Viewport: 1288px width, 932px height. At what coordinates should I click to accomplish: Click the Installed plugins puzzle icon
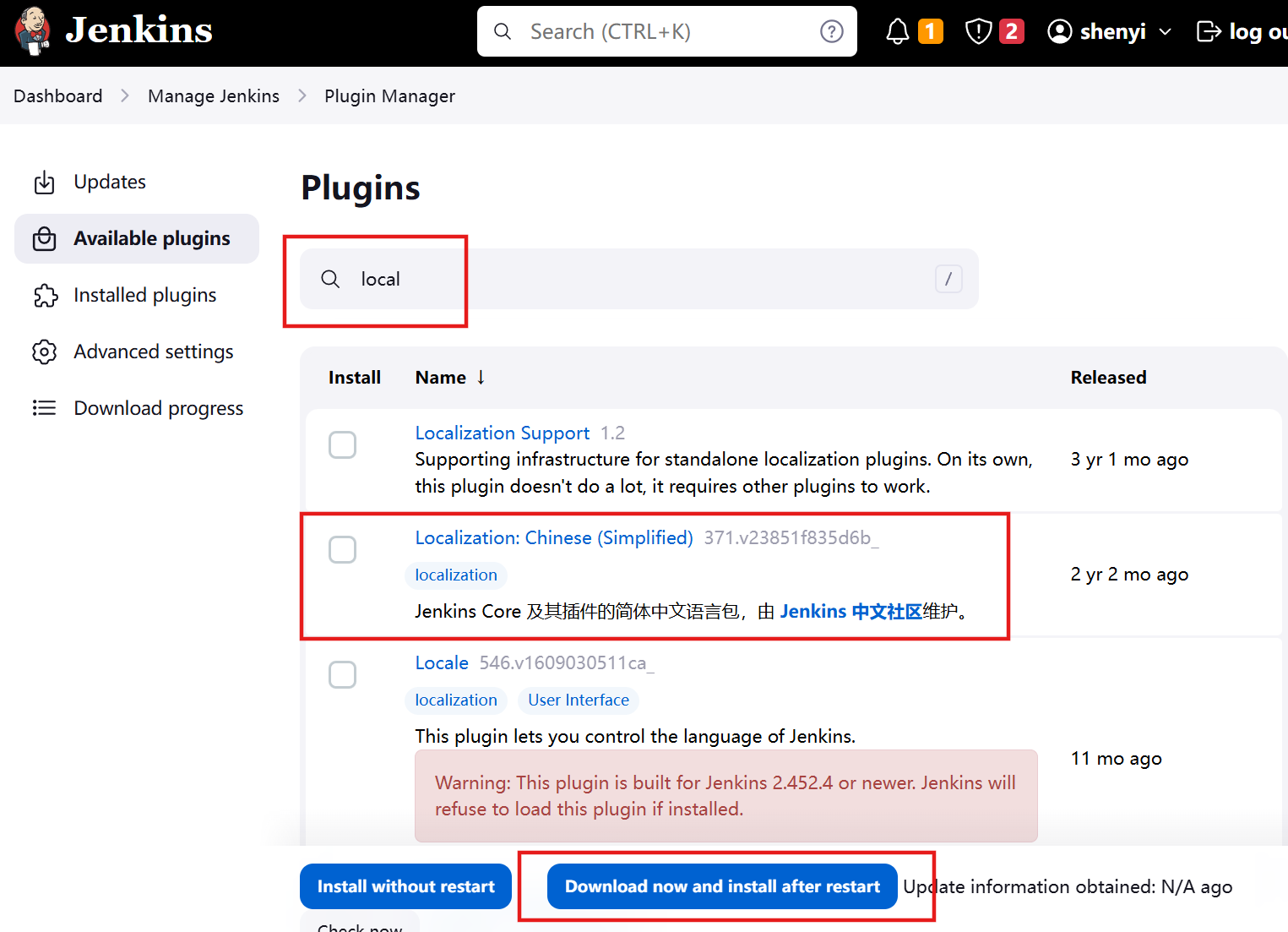46,295
